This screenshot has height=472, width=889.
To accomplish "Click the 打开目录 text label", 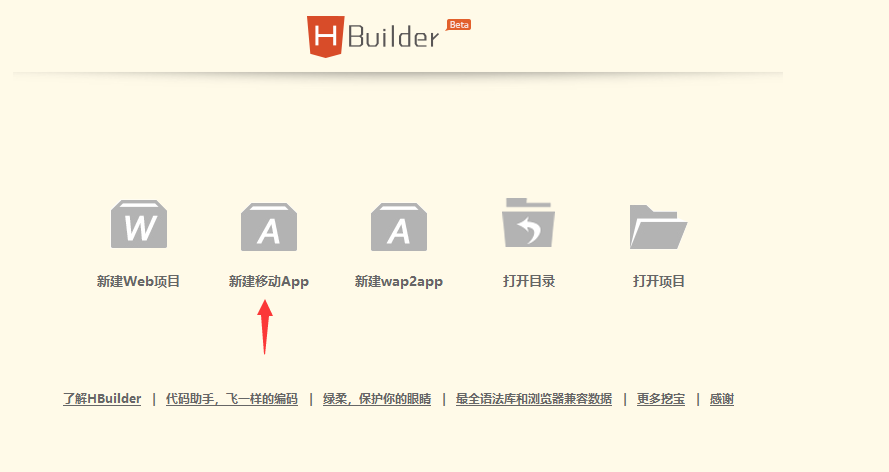I will pyautogui.click(x=529, y=282).
